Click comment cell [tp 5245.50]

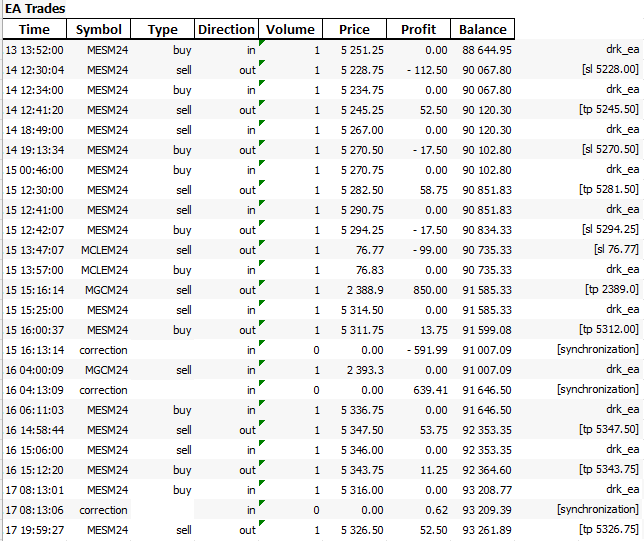609,109
